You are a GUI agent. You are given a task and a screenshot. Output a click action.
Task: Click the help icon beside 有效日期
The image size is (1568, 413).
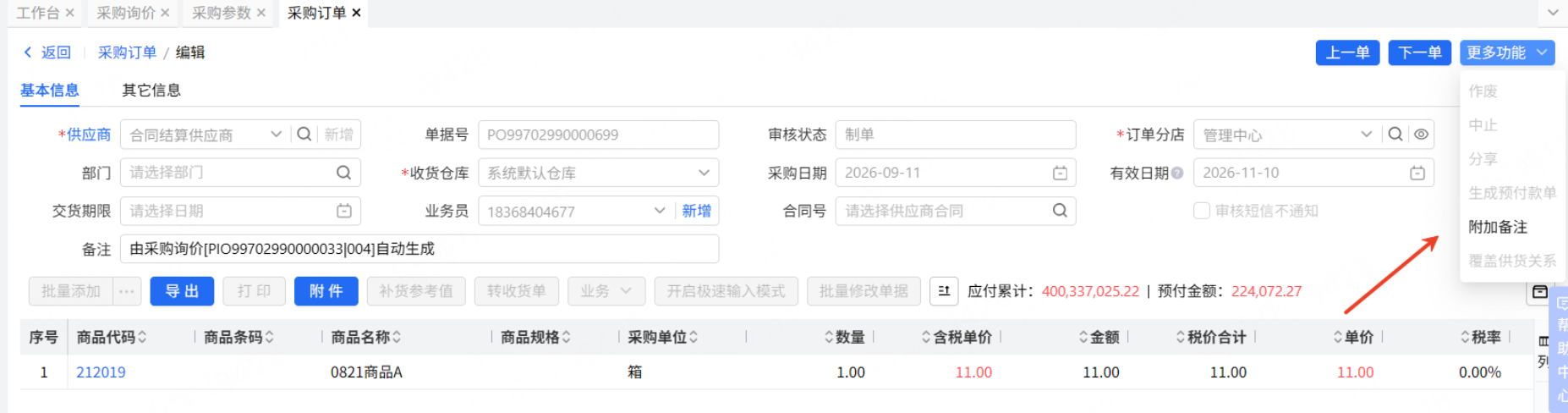(1177, 173)
